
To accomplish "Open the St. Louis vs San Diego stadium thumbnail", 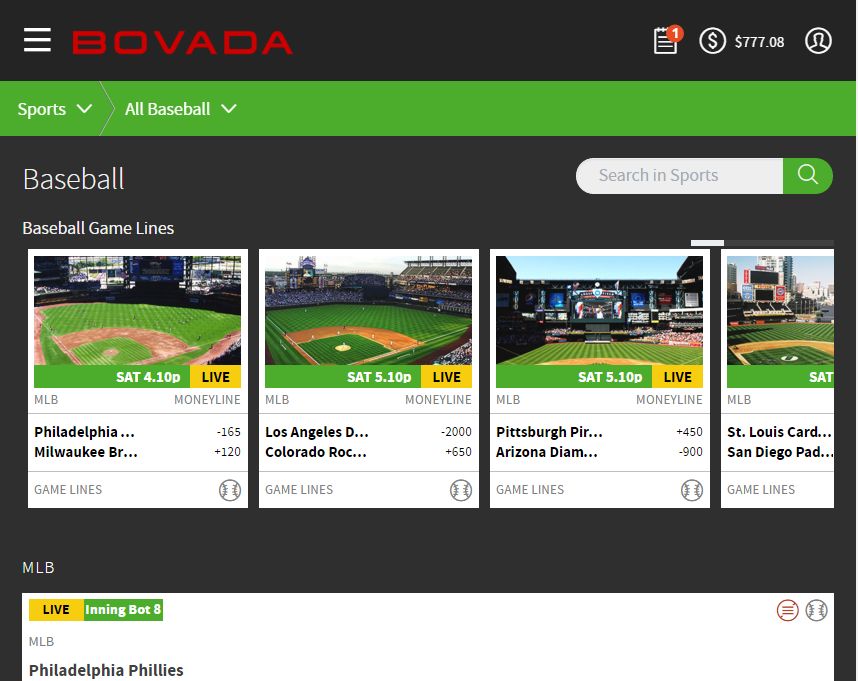I will pyautogui.click(x=780, y=310).
